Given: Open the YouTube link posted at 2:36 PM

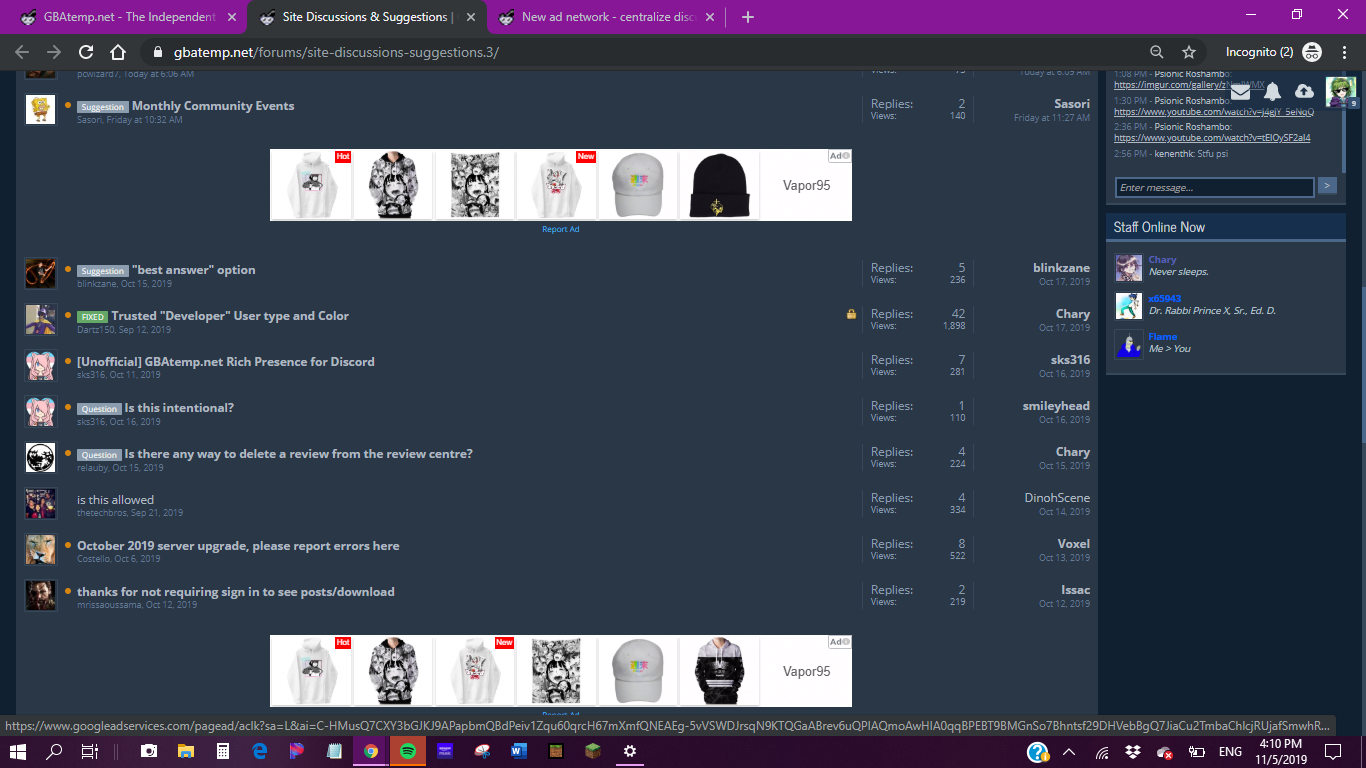Looking at the screenshot, I should point(1212,138).
